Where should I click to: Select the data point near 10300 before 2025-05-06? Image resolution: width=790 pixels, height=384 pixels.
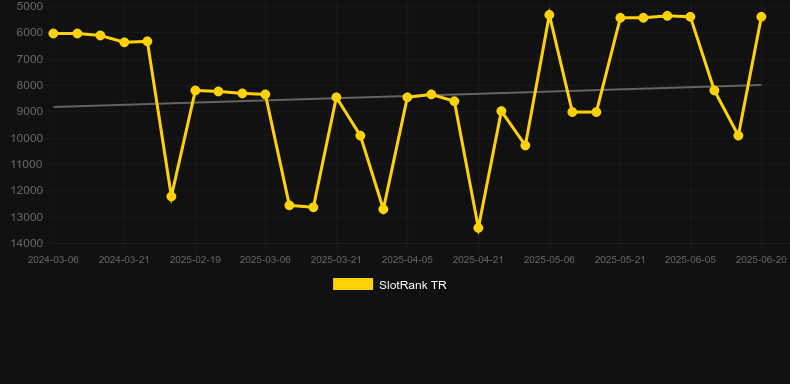point(525,145)
